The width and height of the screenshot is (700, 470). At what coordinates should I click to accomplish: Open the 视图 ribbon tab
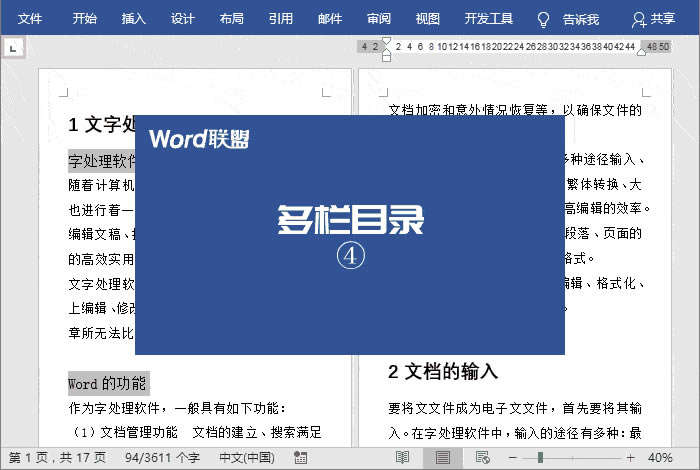tap(428, 18)
